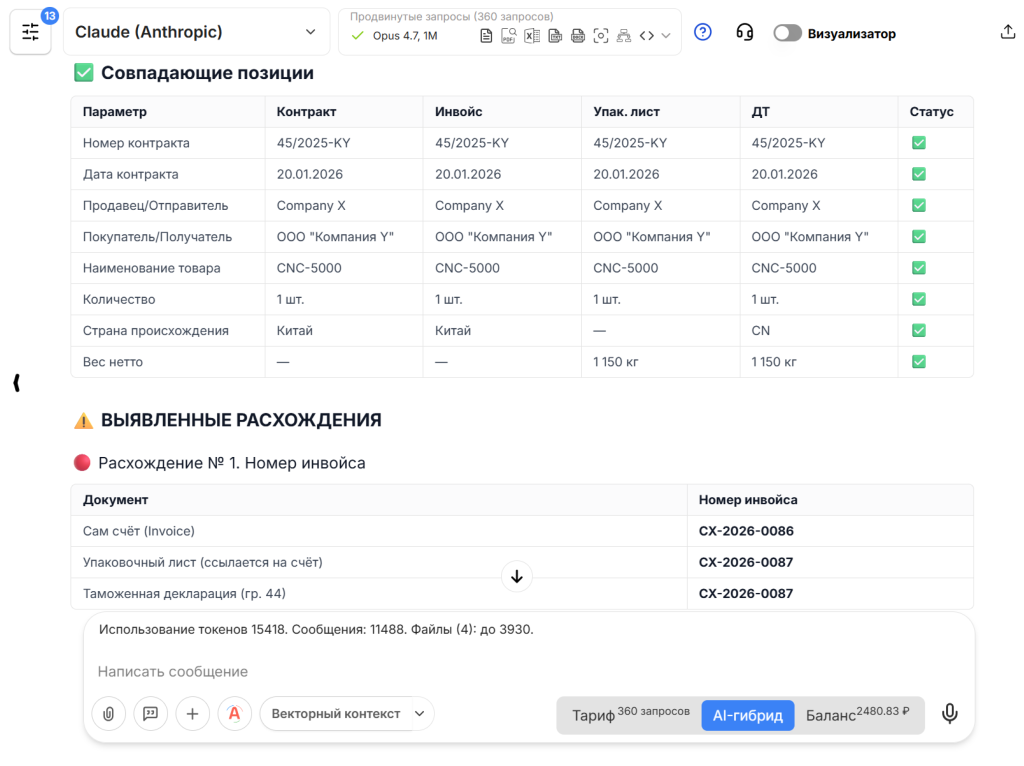Click the red A icon button
The height and width of the screenshot is (766, 1024).
pos(234,714)
